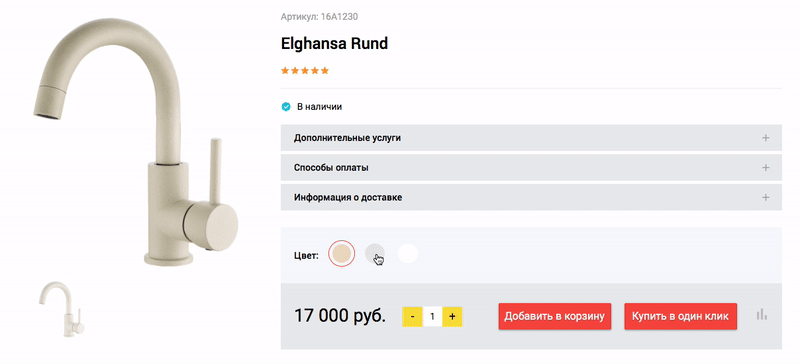The width and height of the screenshot is (800, 364).
Task: Click the blue in-stock checkmark icon
Action: pos(286,107)
